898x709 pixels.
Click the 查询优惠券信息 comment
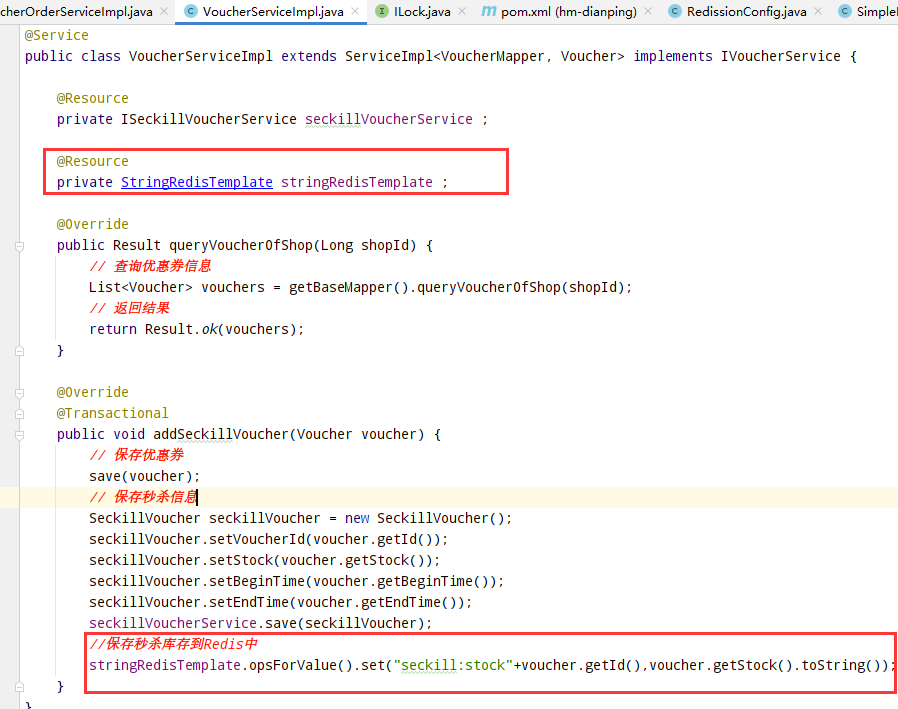coord(150,266)
